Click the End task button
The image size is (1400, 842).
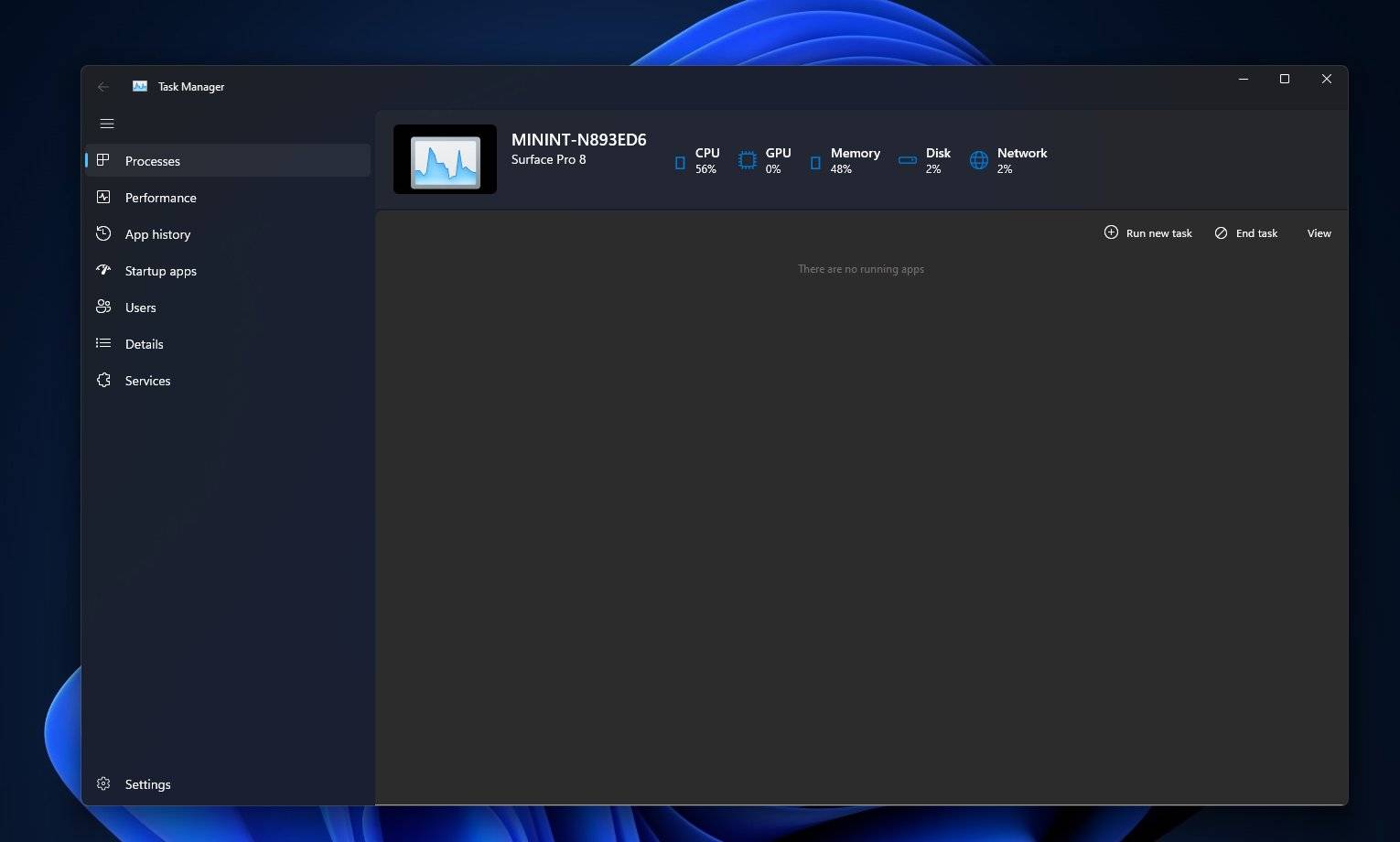pos(1246,232)
